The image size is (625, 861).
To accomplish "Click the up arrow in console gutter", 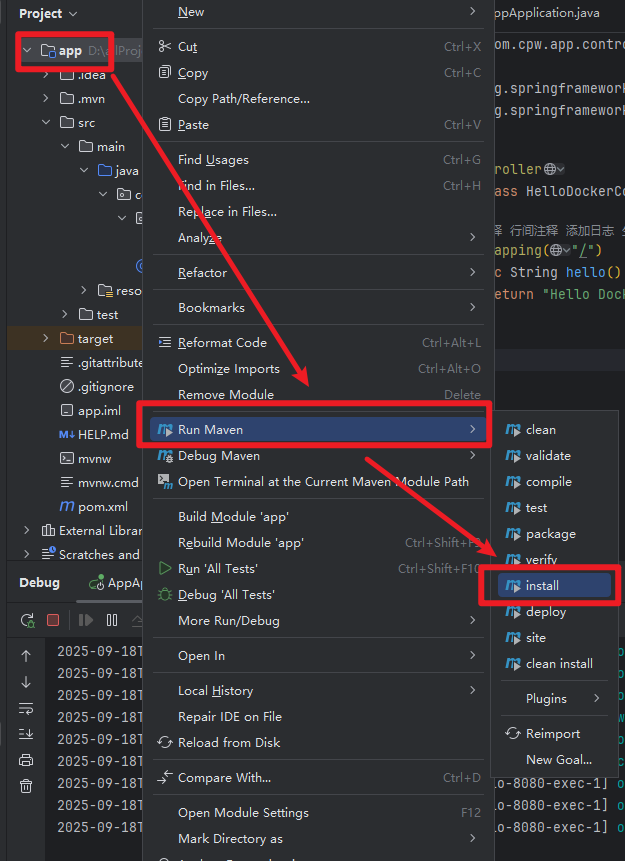I will [26, 656].
